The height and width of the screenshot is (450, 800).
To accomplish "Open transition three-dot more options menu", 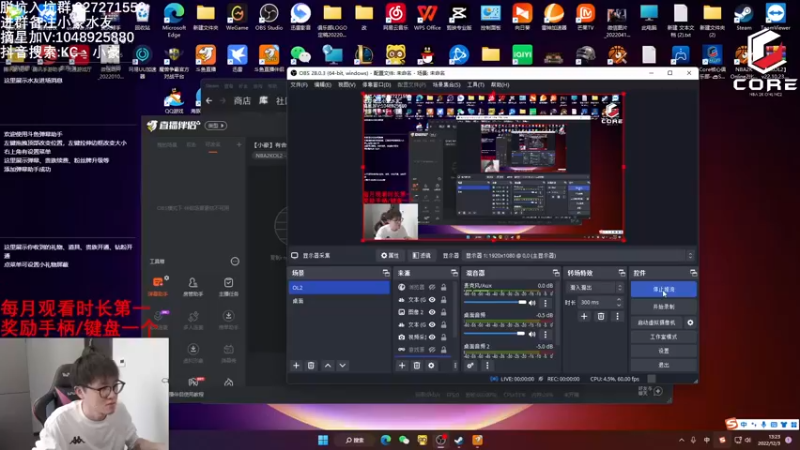I will pos(617,316).
